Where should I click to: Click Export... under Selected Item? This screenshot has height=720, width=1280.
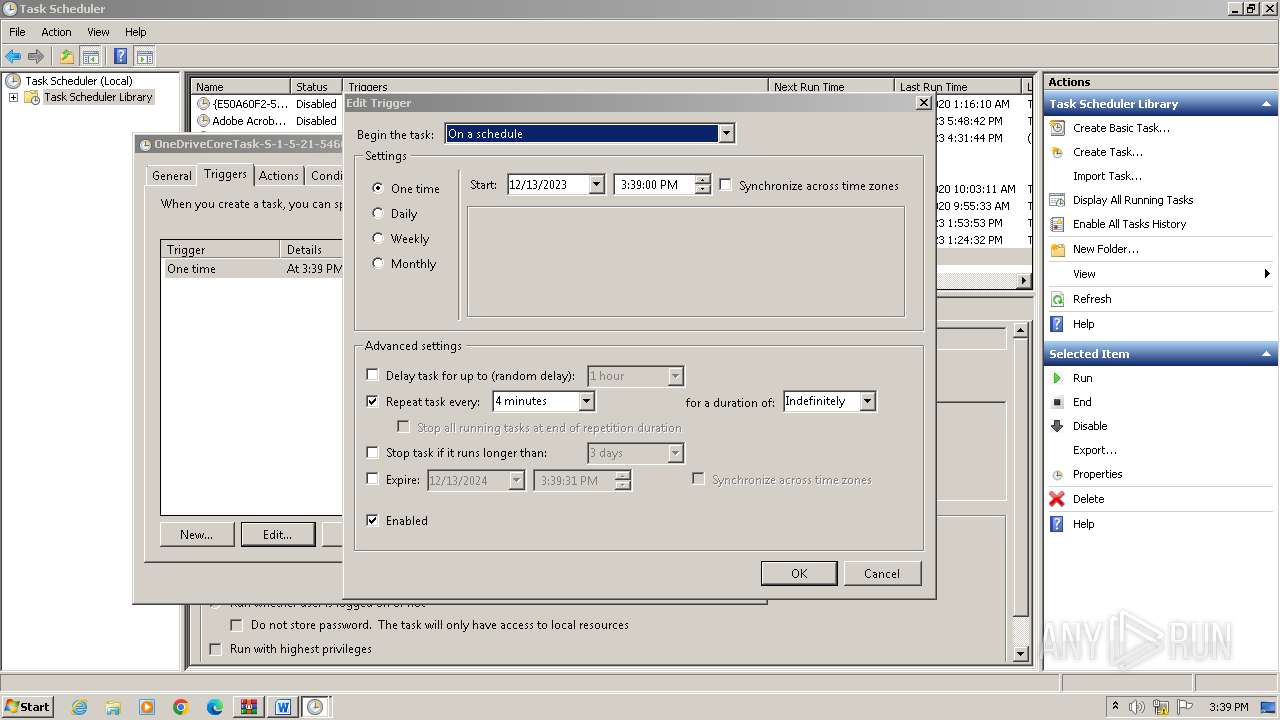[1095, 450]
